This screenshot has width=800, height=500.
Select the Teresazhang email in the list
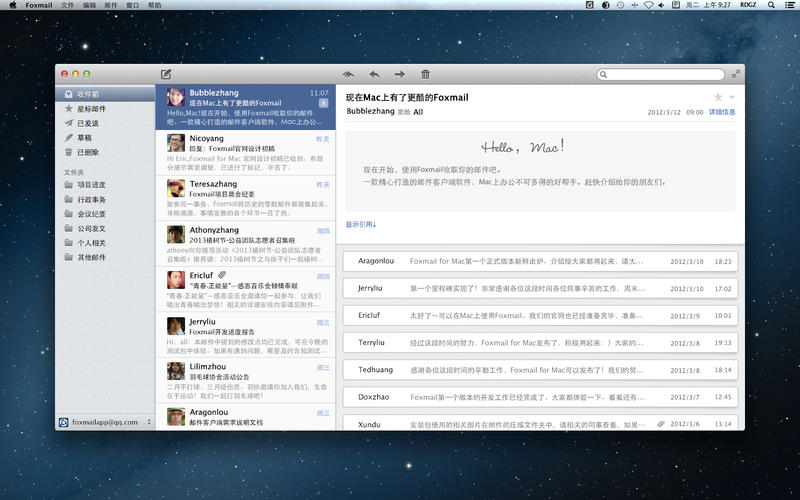(x=245, y=198)
